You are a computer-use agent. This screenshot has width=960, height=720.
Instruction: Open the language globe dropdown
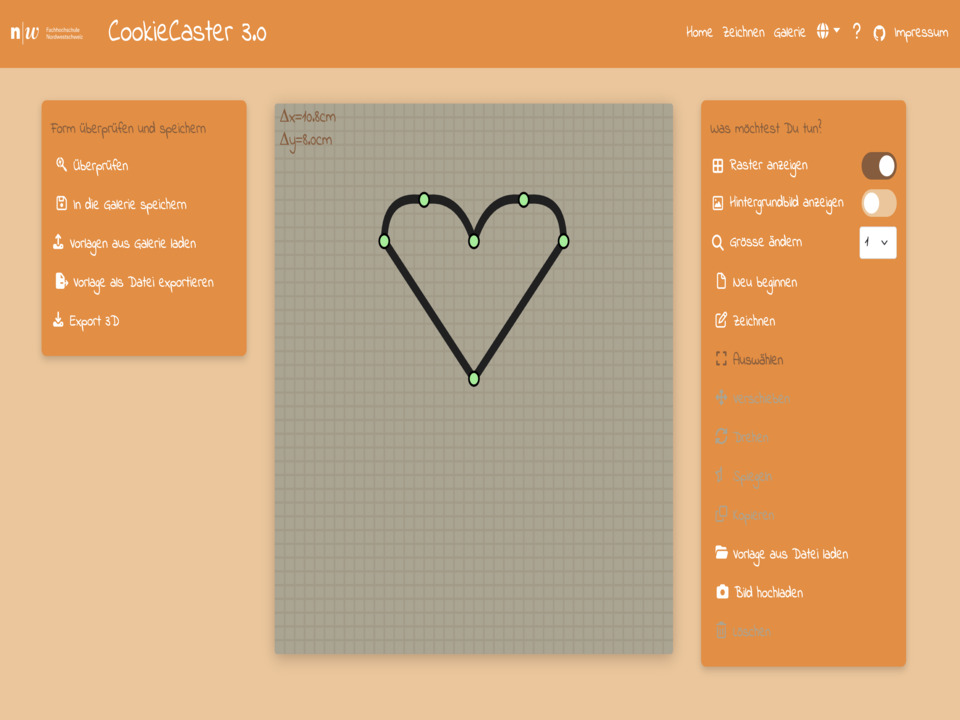tap(828, 31)
